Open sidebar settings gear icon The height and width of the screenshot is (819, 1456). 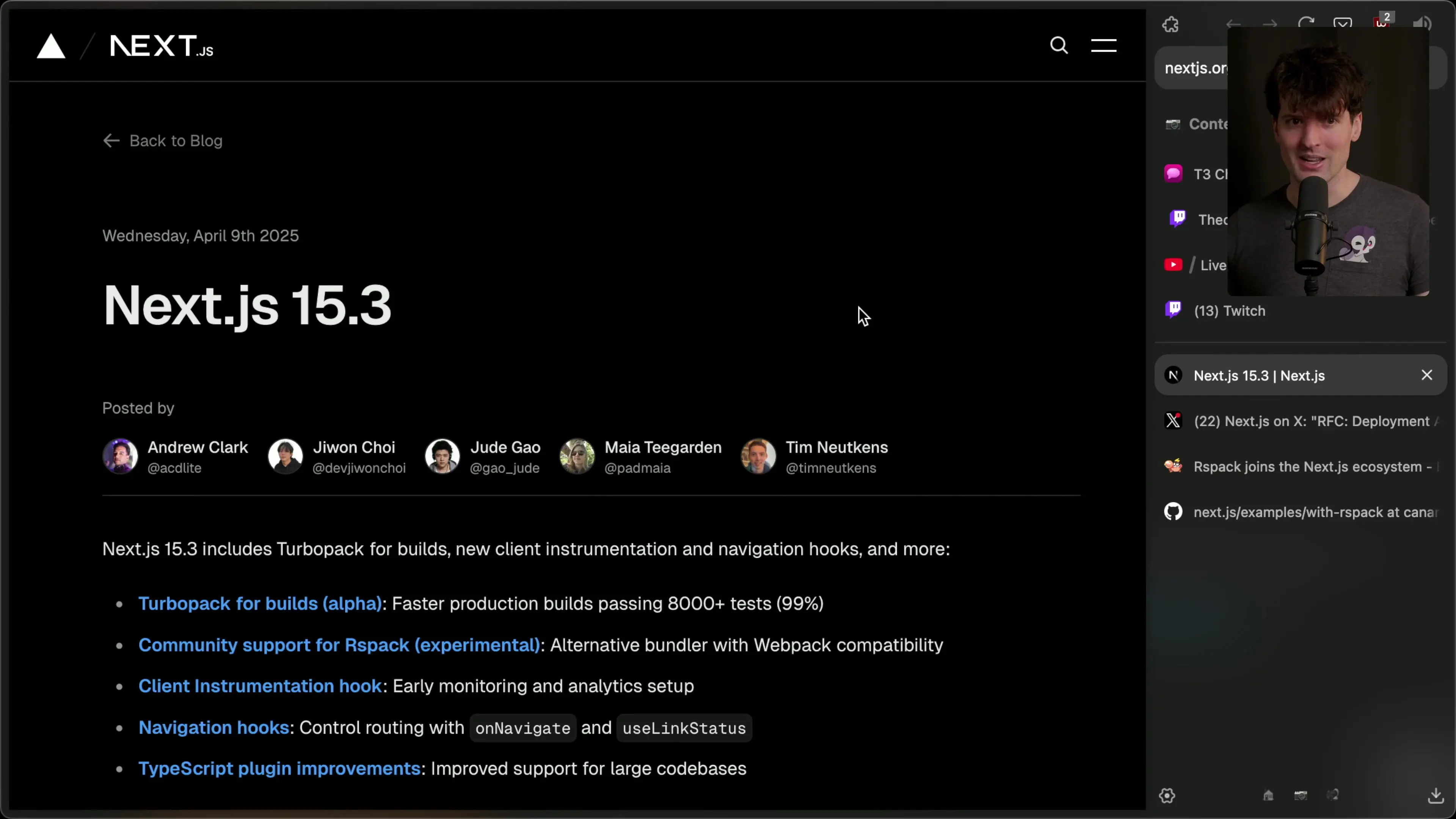pyautogui.click(x=1167, y=796)
